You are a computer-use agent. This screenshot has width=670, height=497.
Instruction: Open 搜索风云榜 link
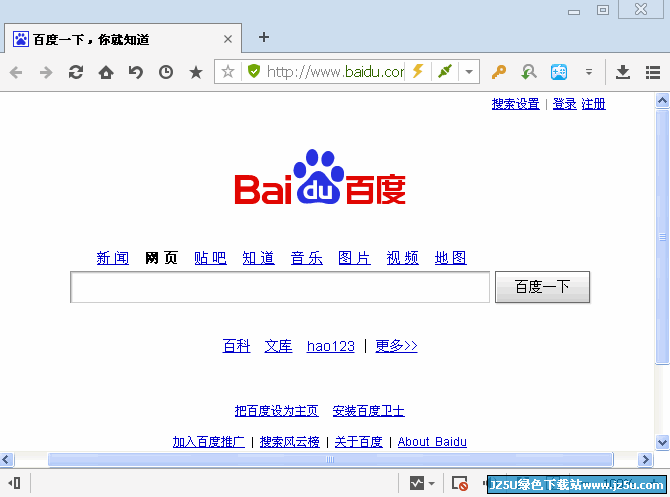click(290, 441)
